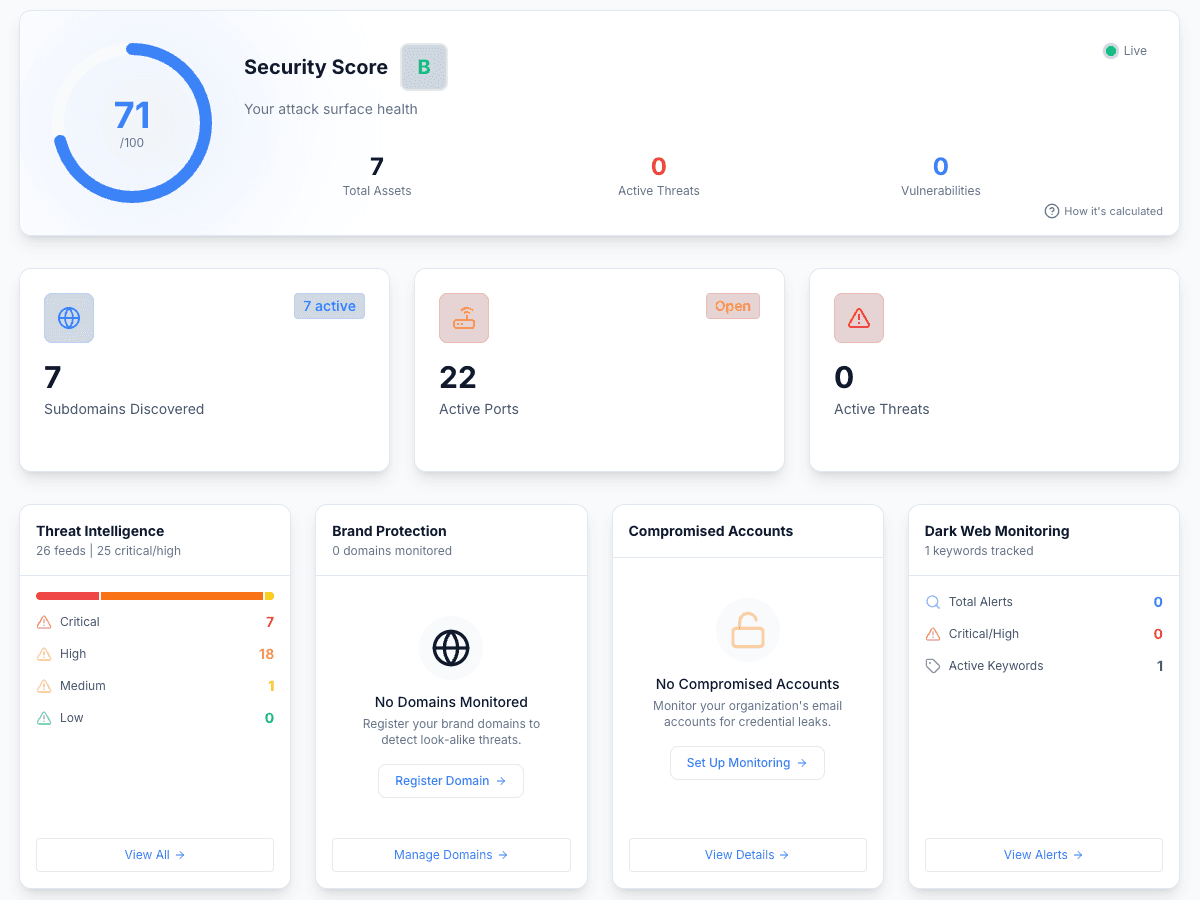The width and height of the screenshot is (1200, 900).
Task: Expand the High severity row details
Action: pos(155,653)
